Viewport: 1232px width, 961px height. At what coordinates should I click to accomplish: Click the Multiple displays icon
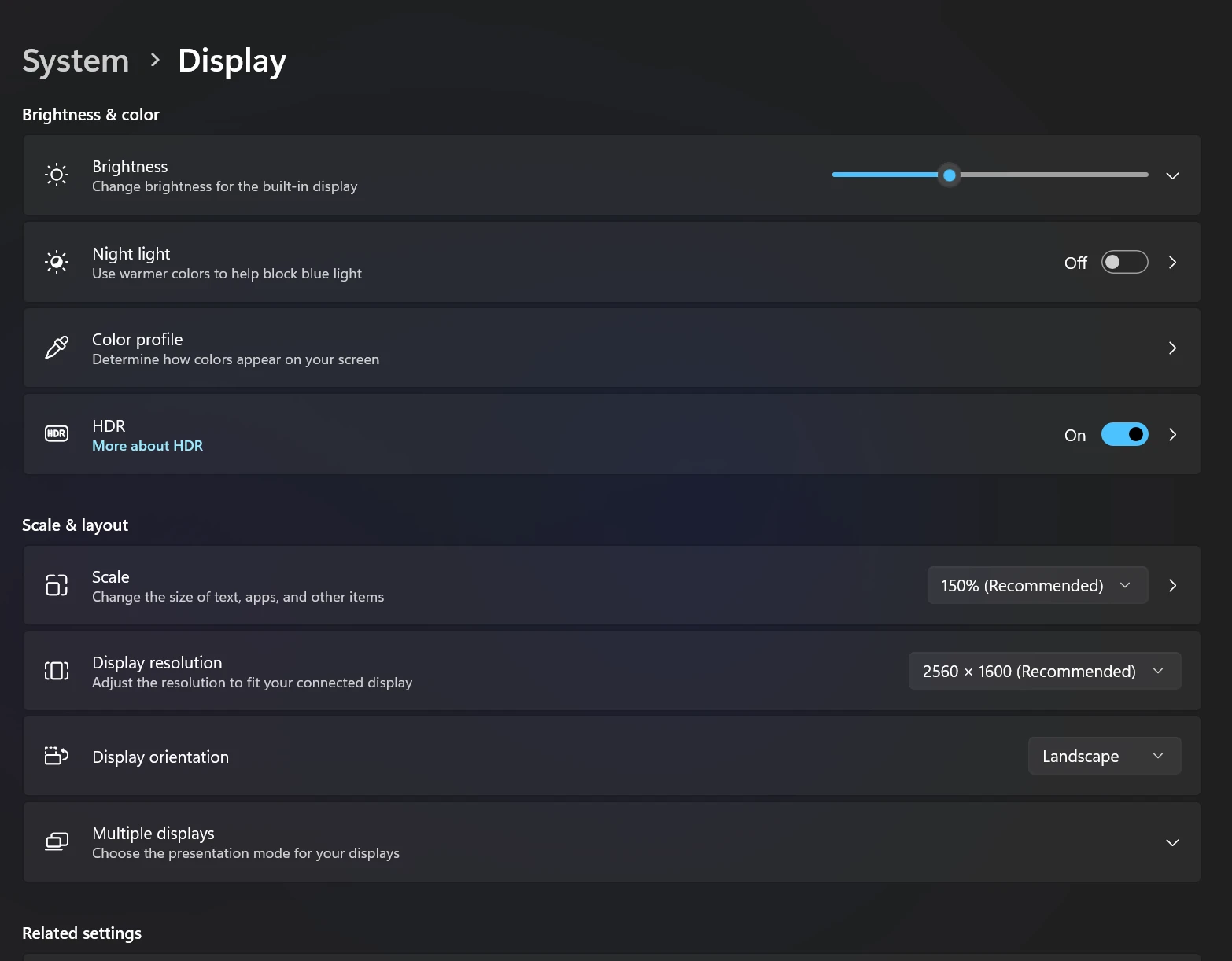pos(56,841)
